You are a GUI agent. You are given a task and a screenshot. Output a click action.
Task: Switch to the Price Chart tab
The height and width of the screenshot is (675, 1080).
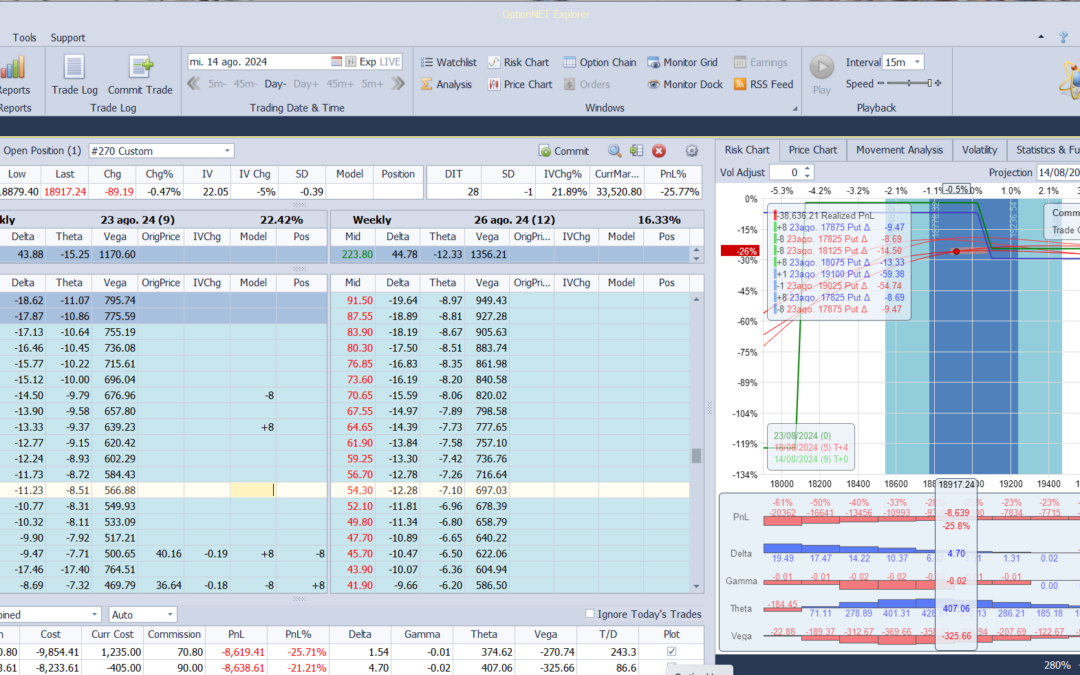coord(812,150)
